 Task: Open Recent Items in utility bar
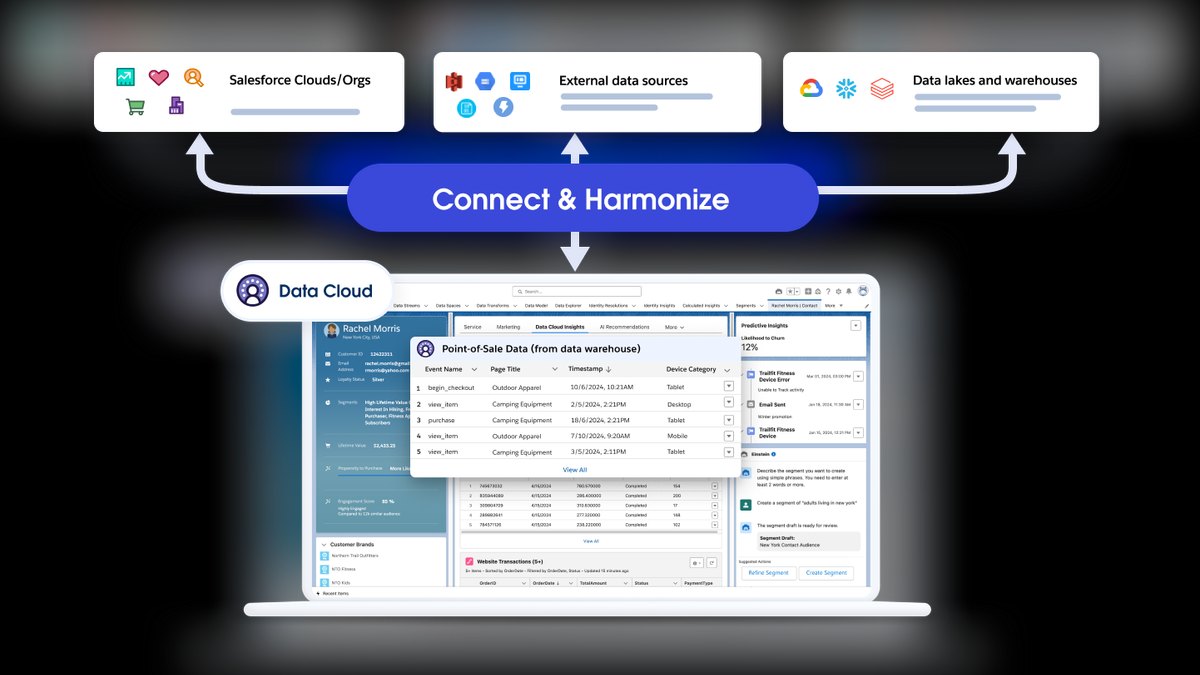pyautogui.click(x=333, y=594)
